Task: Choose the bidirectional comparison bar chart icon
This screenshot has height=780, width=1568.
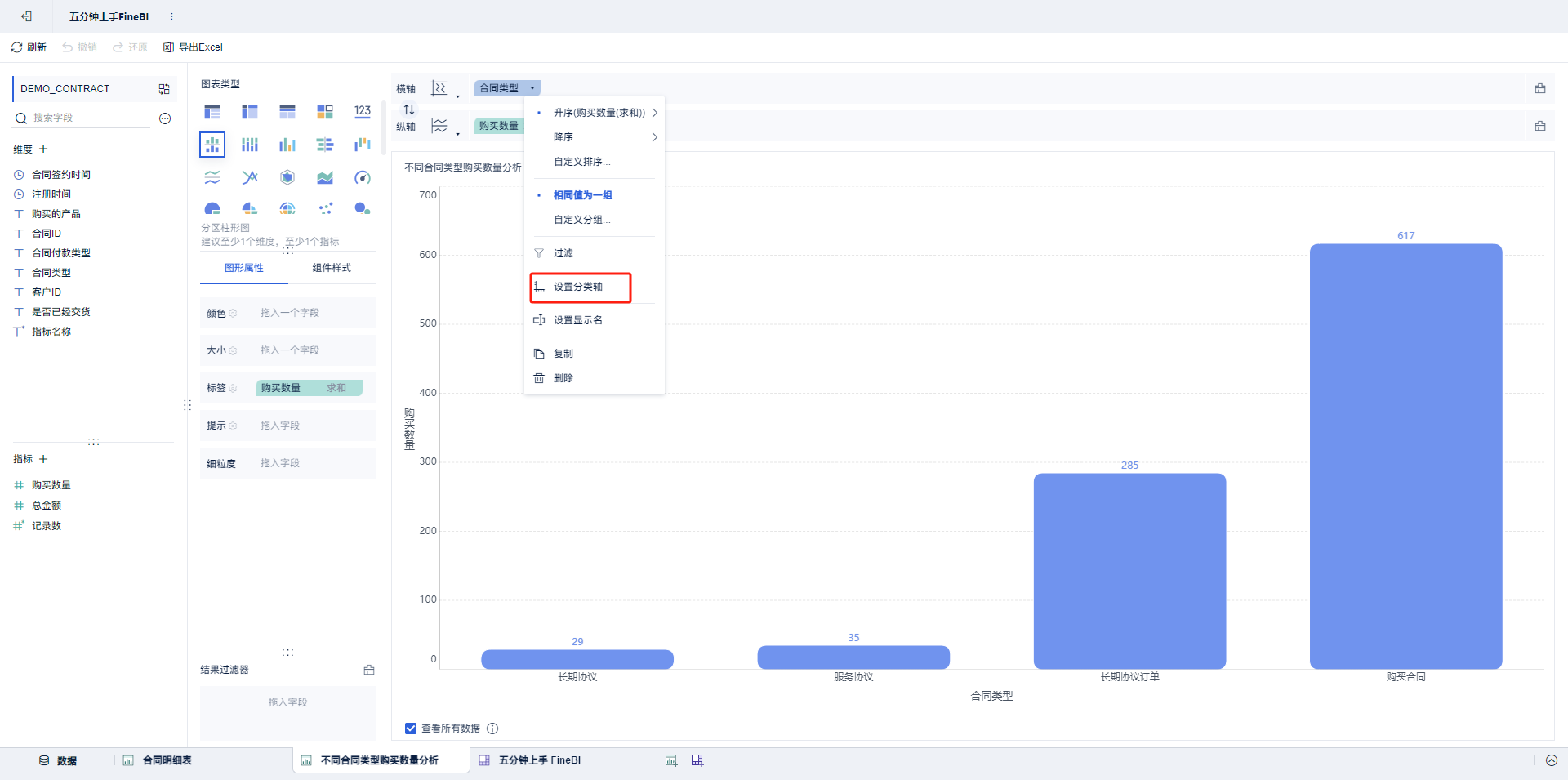Action: (325, 145)
